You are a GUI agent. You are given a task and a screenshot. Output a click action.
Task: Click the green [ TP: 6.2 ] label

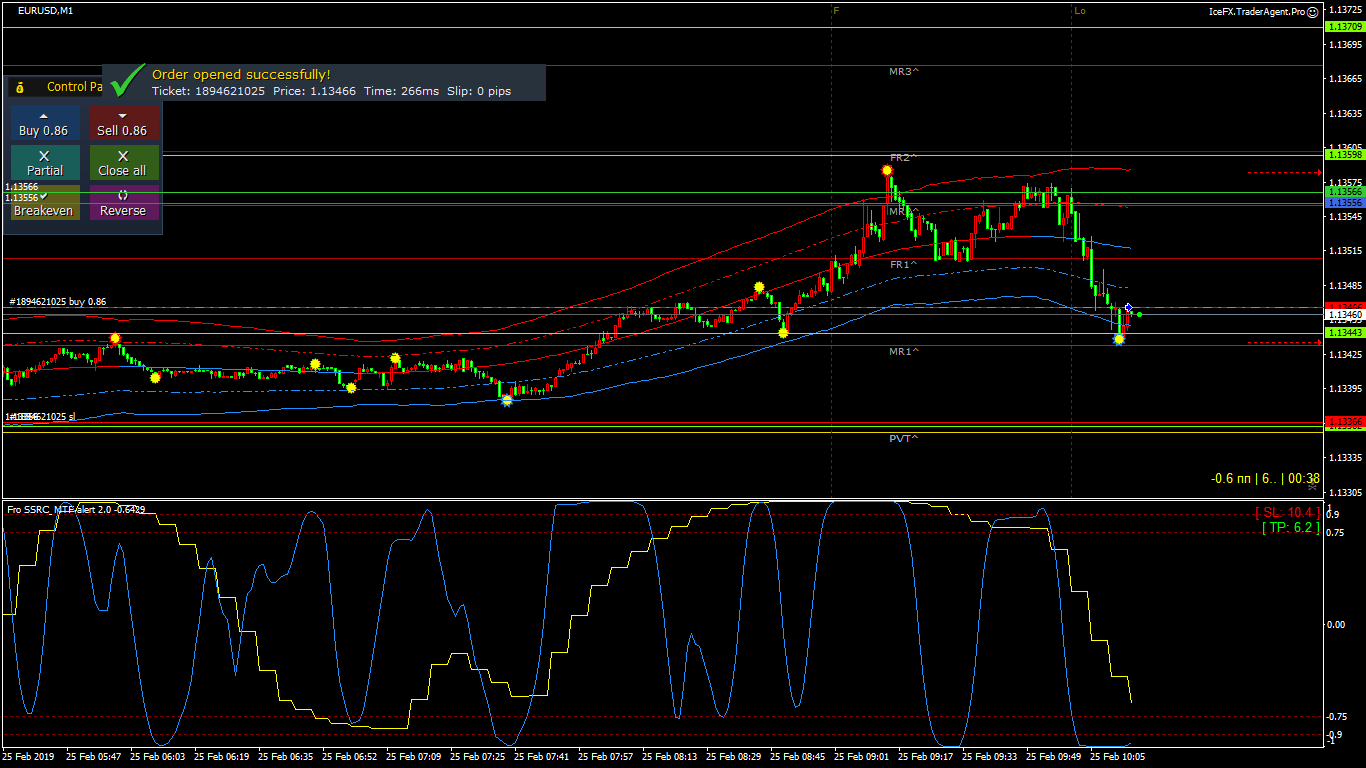pyautogui.click(x=1290, y=527)
